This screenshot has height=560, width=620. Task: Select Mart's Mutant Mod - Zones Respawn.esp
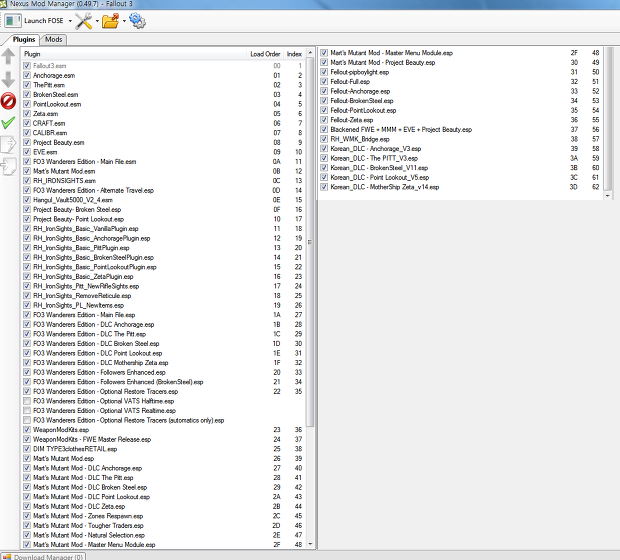[x=163, y=516]
